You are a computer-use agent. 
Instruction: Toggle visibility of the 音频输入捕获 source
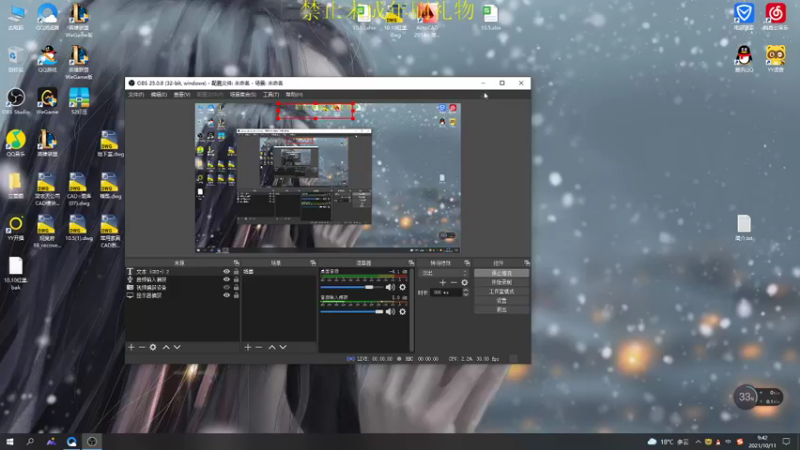227,280
